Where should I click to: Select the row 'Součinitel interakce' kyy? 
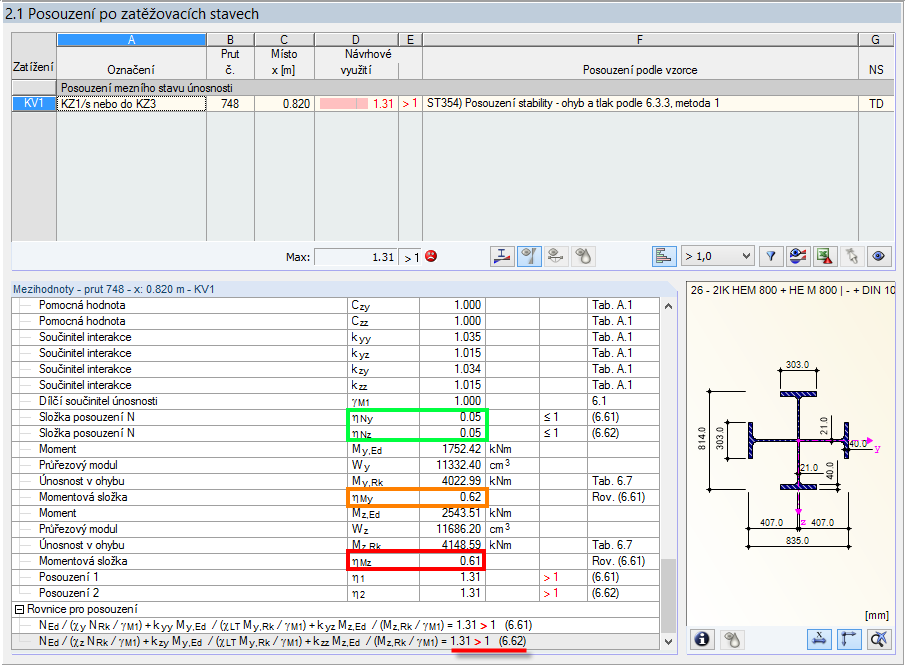[335, 337]
